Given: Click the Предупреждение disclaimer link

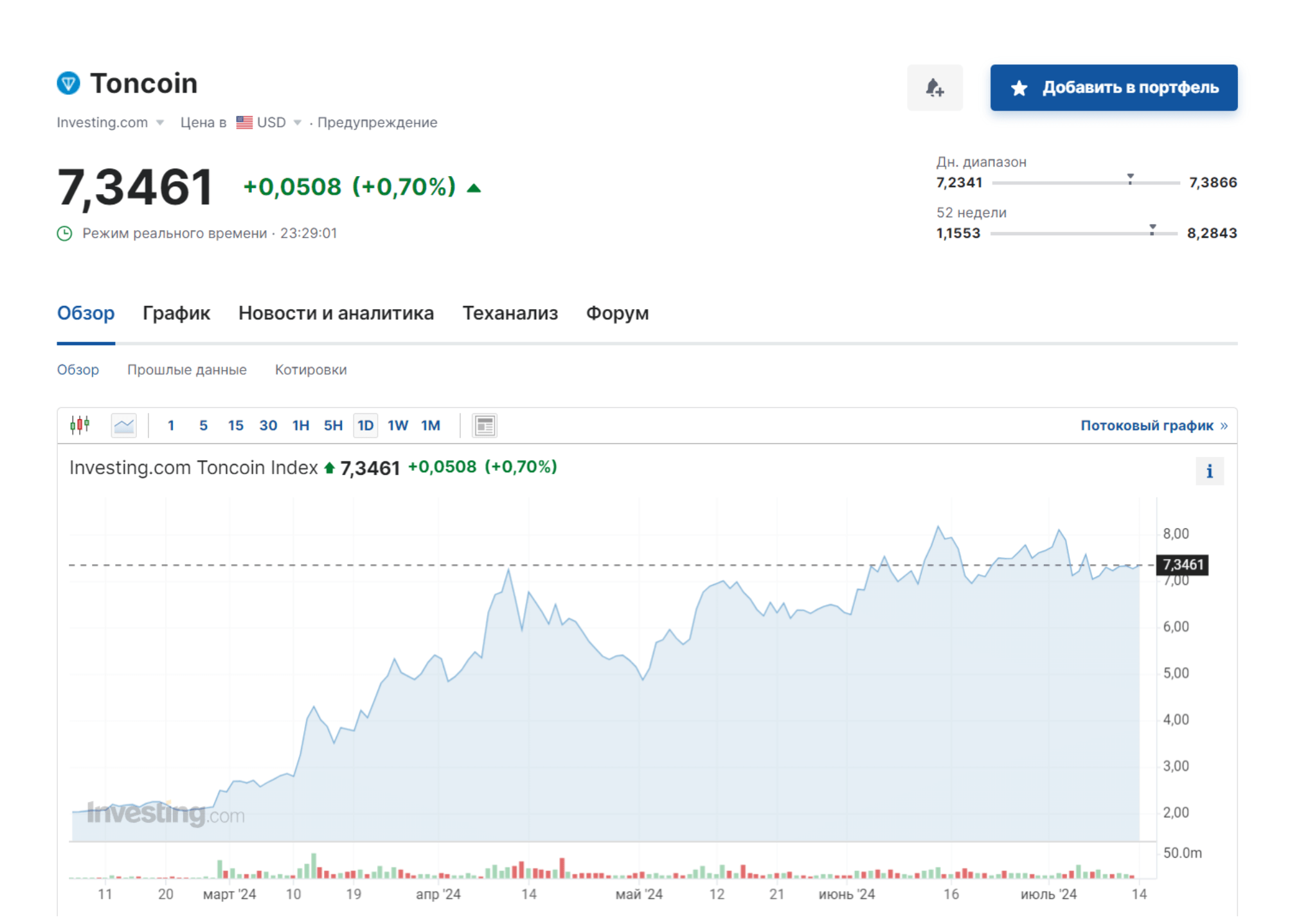Looking at the screenshot, I should pos(377,122).
